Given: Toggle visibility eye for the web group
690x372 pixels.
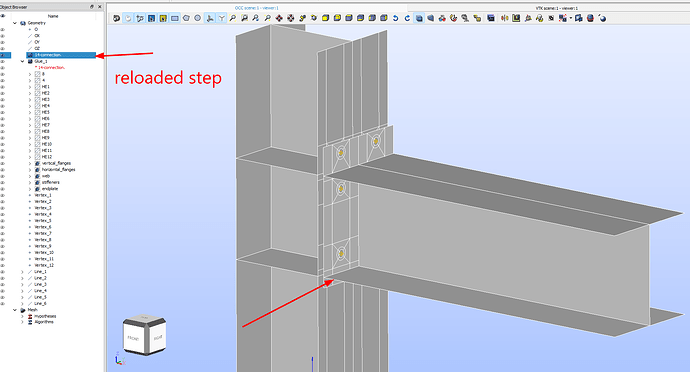Looking at the screenshot, I should [x=3, y=176].
